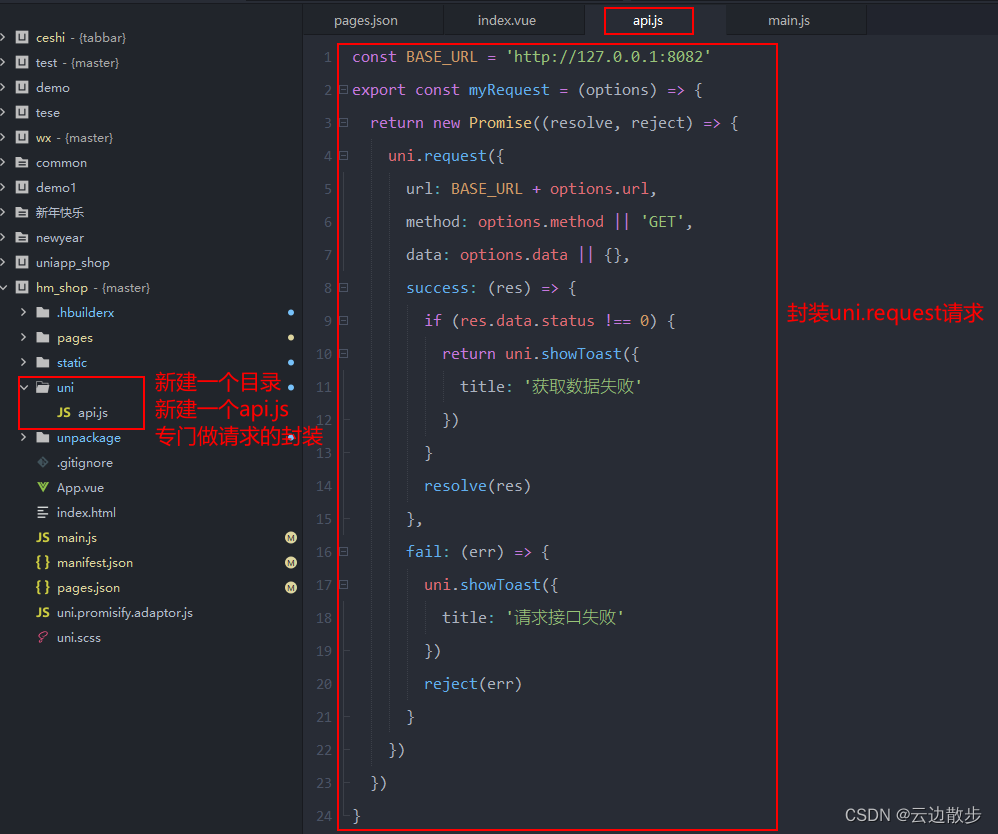The image size is (998, 834).
Task: Click the JS icon of api.js
Action: pyautogui.click(x=64, y=413)
